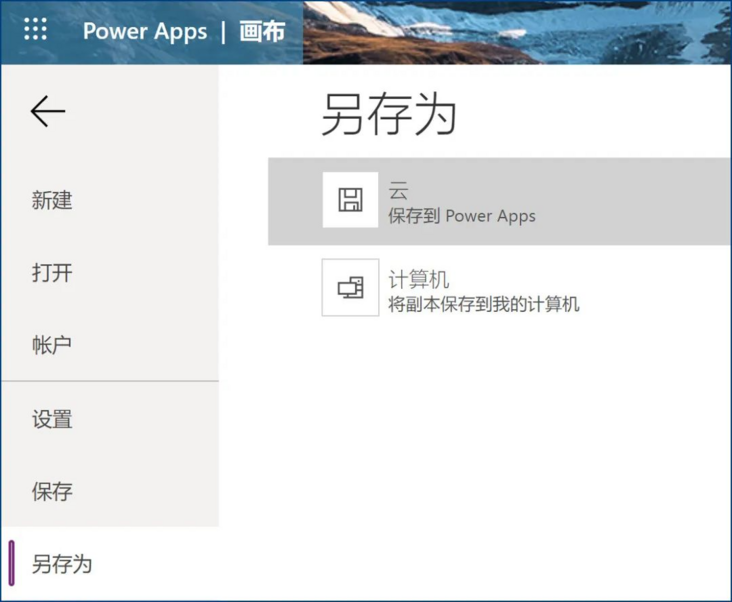Select 另存为 in the sidebar
Viewport: 732px width, 602px height.
click(x=62, y=564)
